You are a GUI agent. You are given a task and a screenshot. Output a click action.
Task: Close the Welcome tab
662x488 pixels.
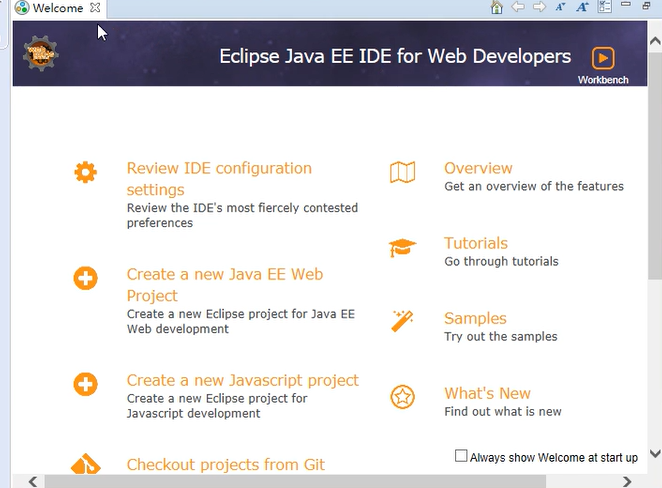pos(95,8)
